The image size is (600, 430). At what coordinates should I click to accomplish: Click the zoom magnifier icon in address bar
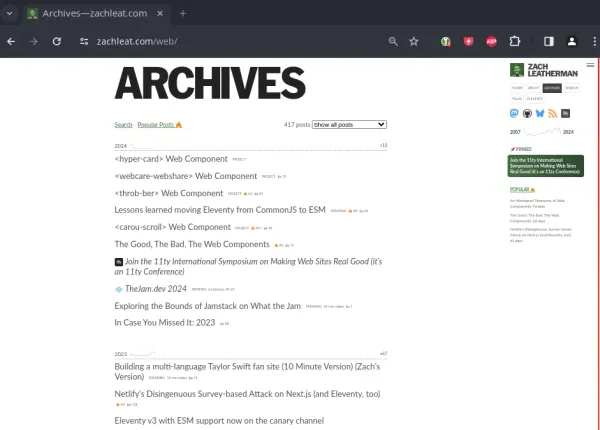coord(393,41)
